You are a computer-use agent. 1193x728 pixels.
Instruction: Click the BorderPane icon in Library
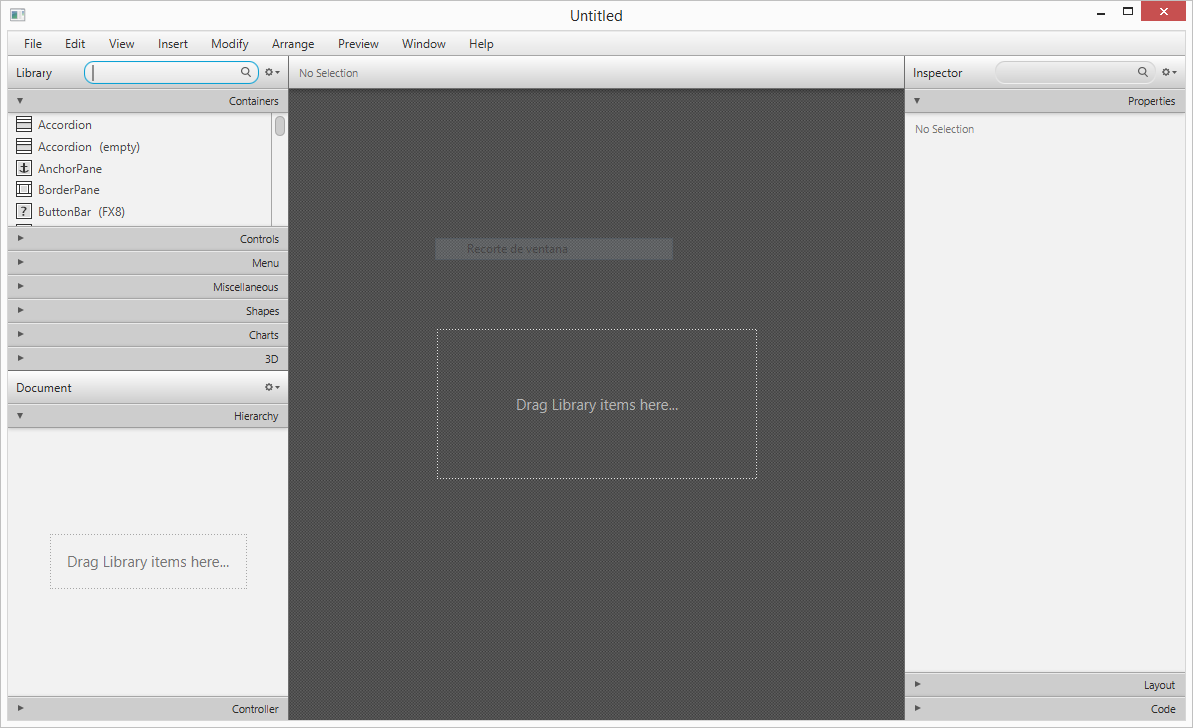coord(24,190)
